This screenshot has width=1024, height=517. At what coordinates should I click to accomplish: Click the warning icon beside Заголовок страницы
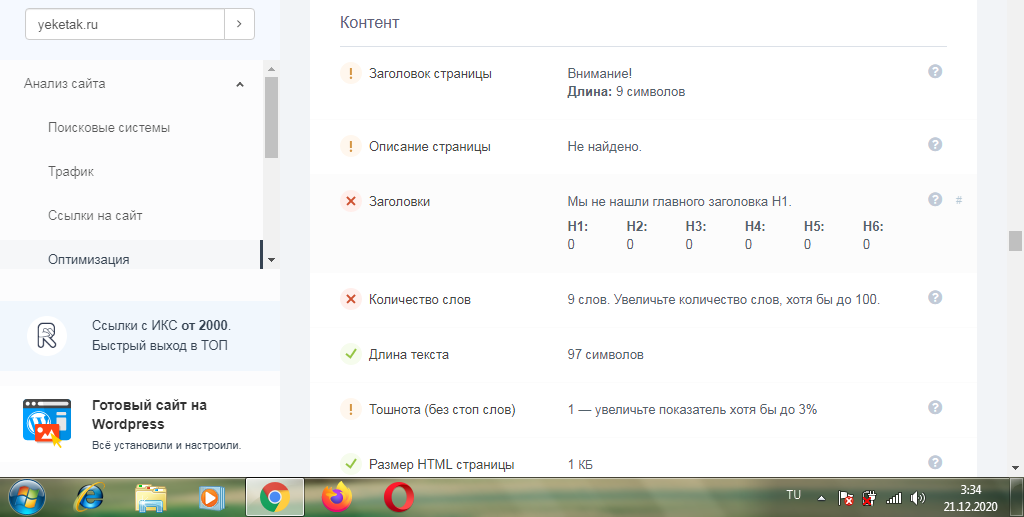[351, 73]
